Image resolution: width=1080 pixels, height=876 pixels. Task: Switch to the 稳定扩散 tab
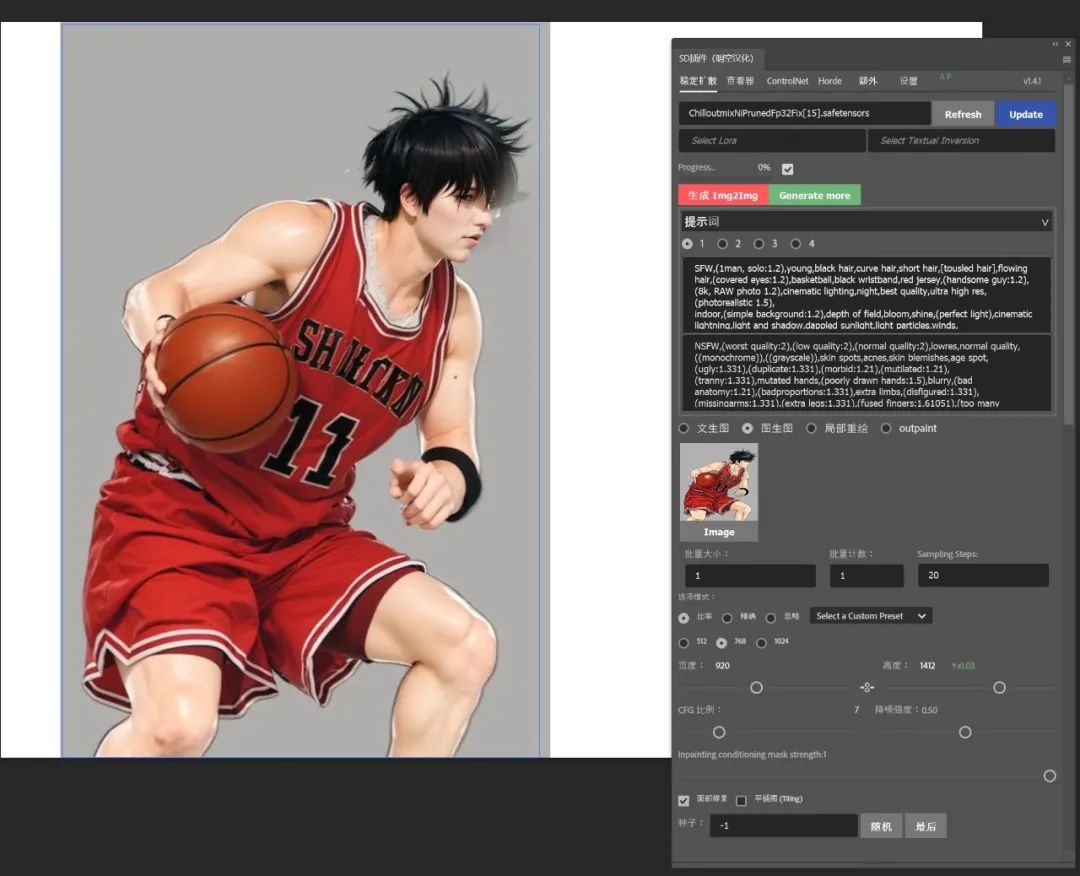tap(698, 81)
